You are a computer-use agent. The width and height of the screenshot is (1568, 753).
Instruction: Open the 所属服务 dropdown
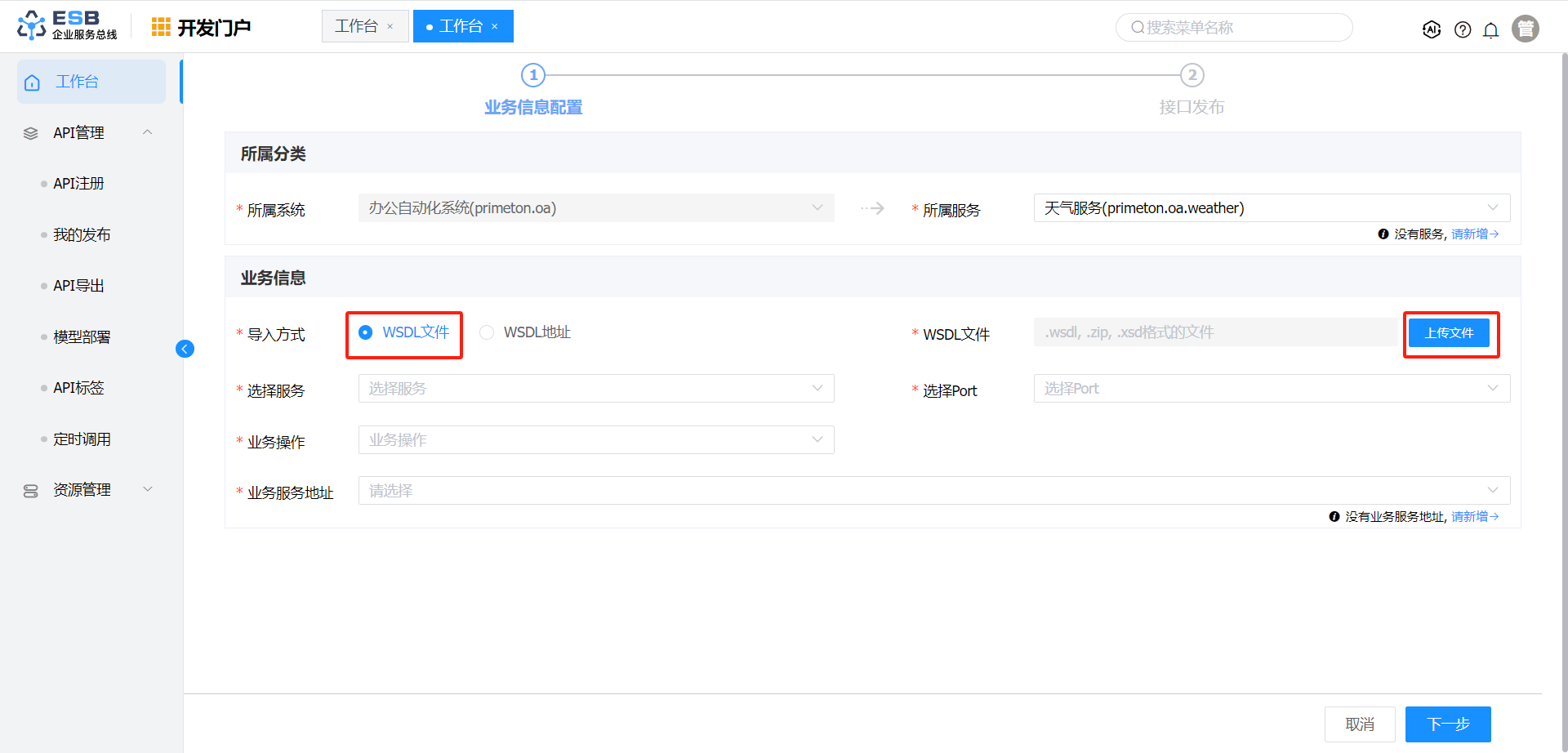pyautogui.click(x=1271, y=208)
